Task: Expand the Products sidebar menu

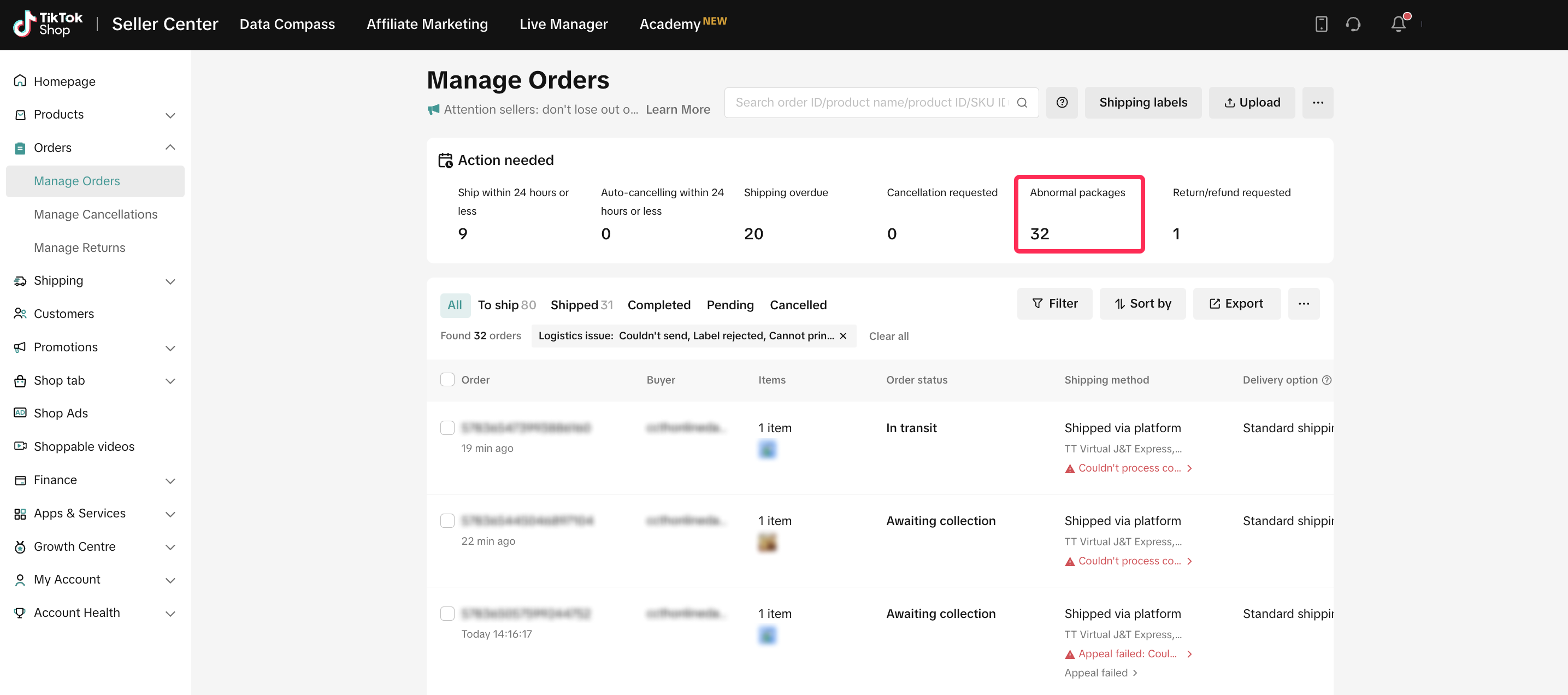Action: [170, 115]
